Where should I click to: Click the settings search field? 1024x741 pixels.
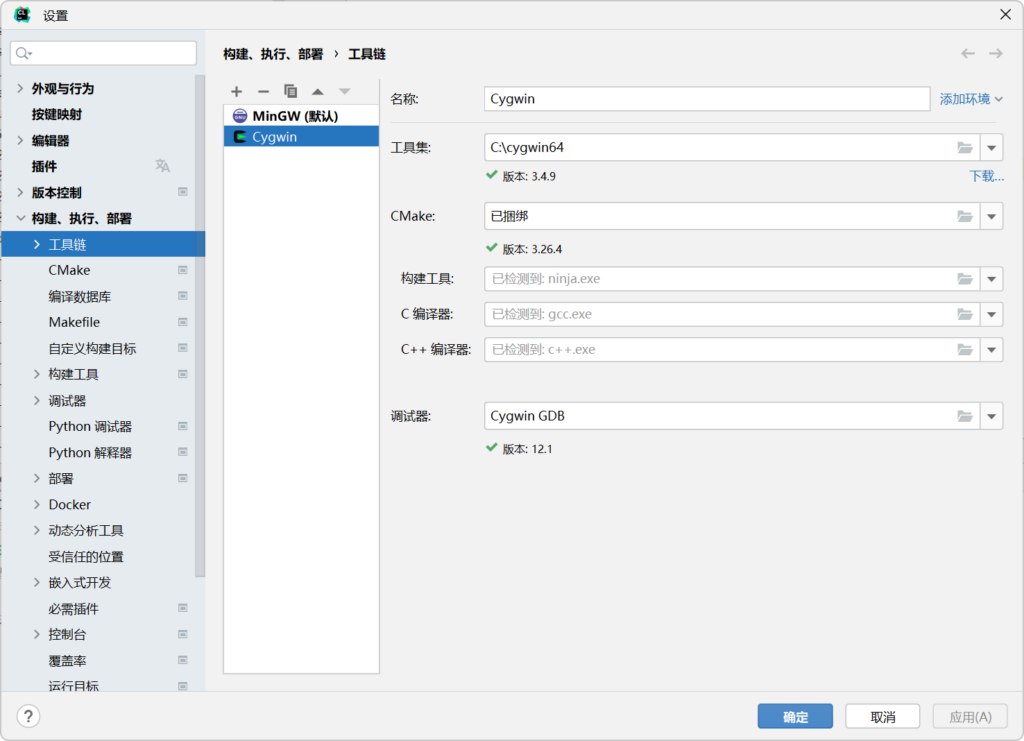[x=103, y=54]
